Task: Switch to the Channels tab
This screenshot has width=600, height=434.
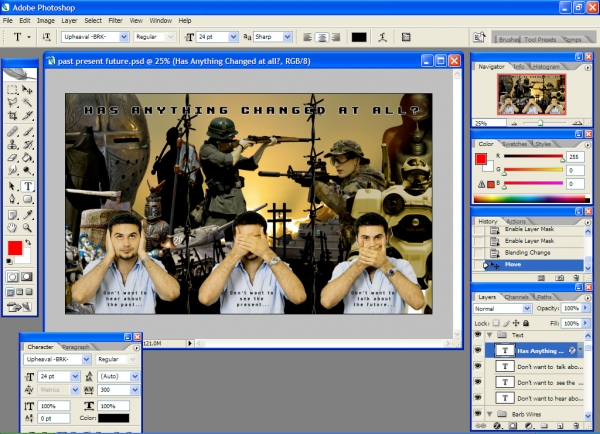Action: click(x=516, y=297)
